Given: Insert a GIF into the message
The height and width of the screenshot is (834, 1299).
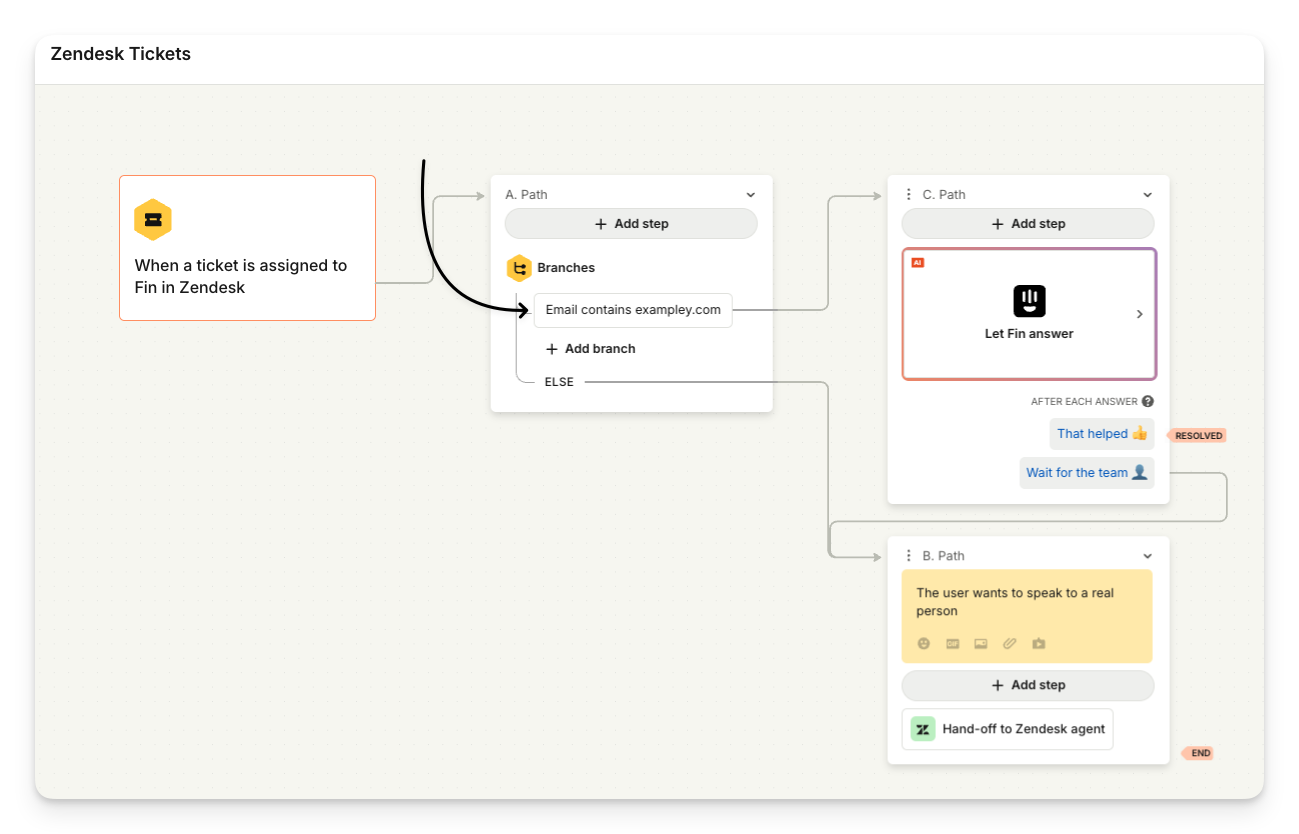Looking at the screenshot, I should coord(953,644).
